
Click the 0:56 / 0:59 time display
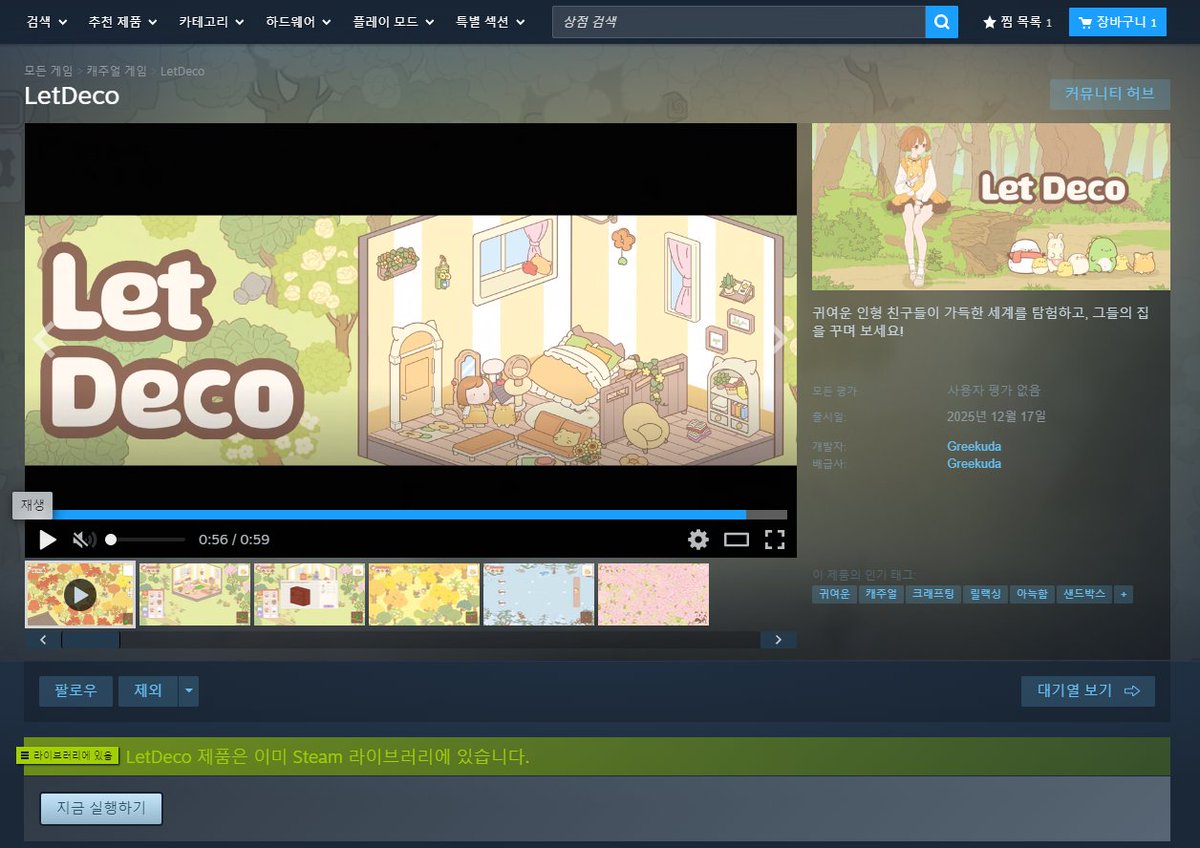pyautogui.click(x=234, y=540)
